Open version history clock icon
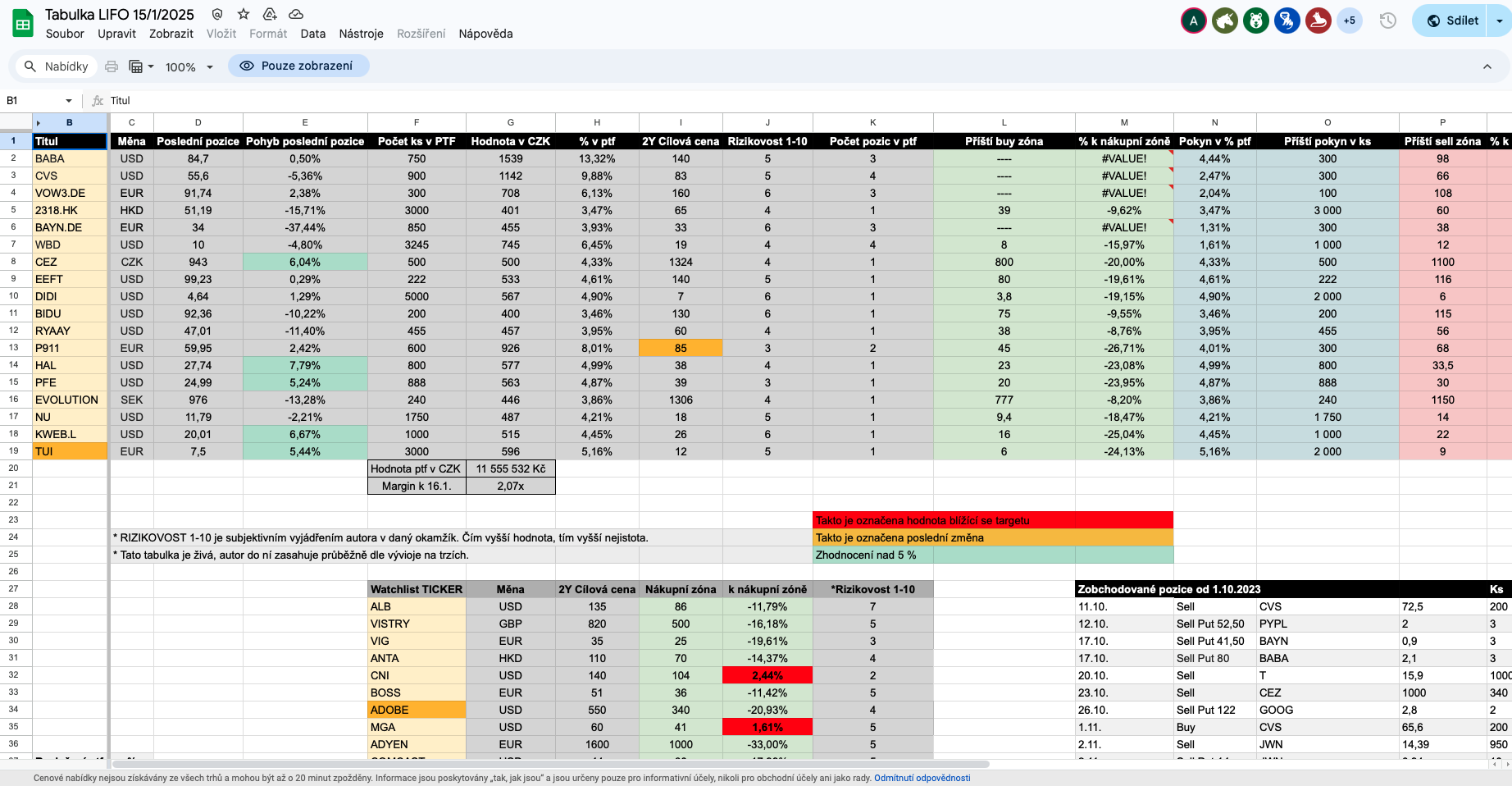This screenshot has height=786, width=1512. 1387,21
